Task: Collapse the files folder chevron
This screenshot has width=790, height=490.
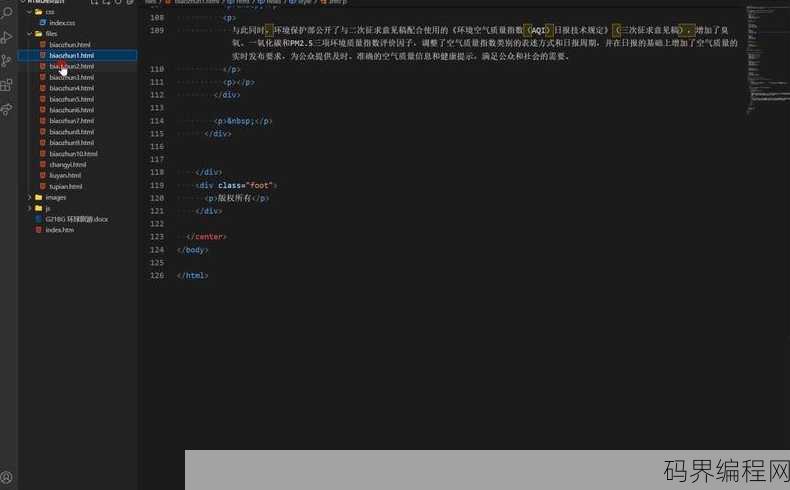Action: pyautogui.click(x=30, y=34)
